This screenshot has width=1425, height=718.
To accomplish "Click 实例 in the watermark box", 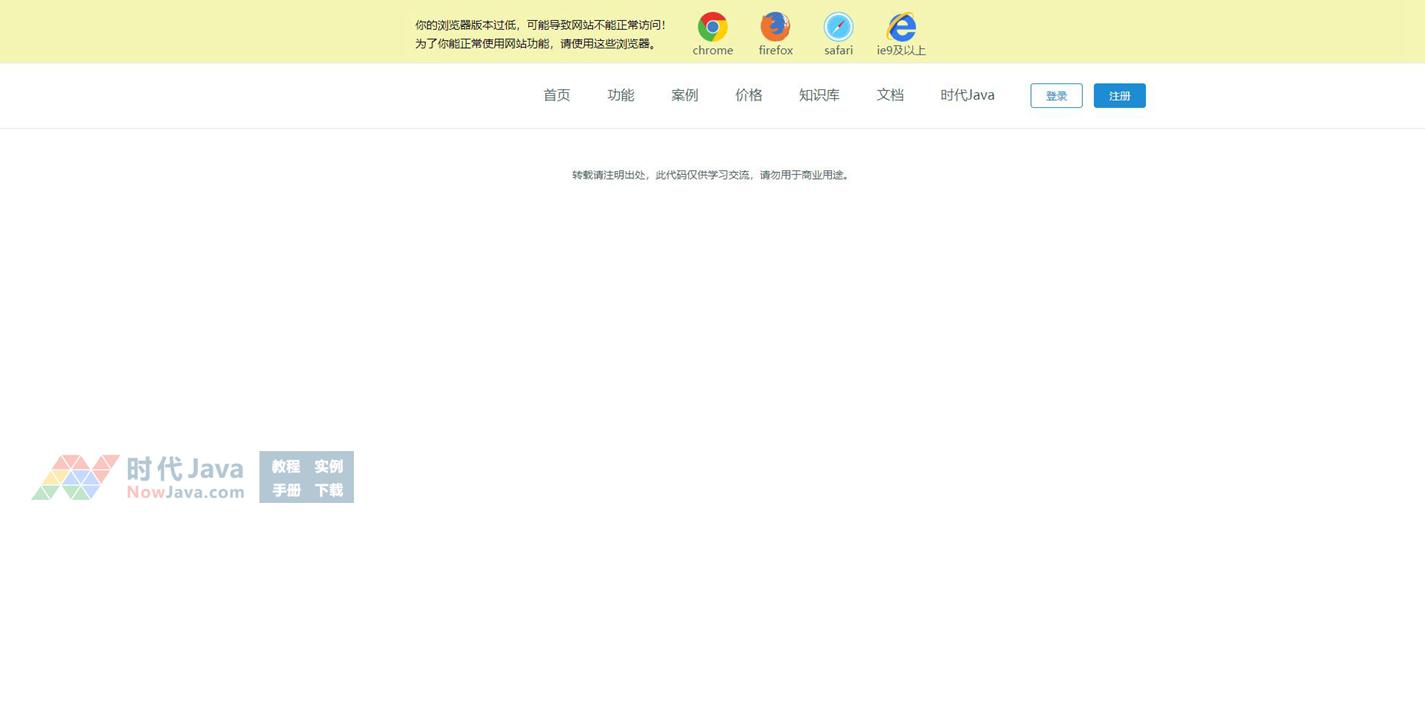I will [328, 466].
